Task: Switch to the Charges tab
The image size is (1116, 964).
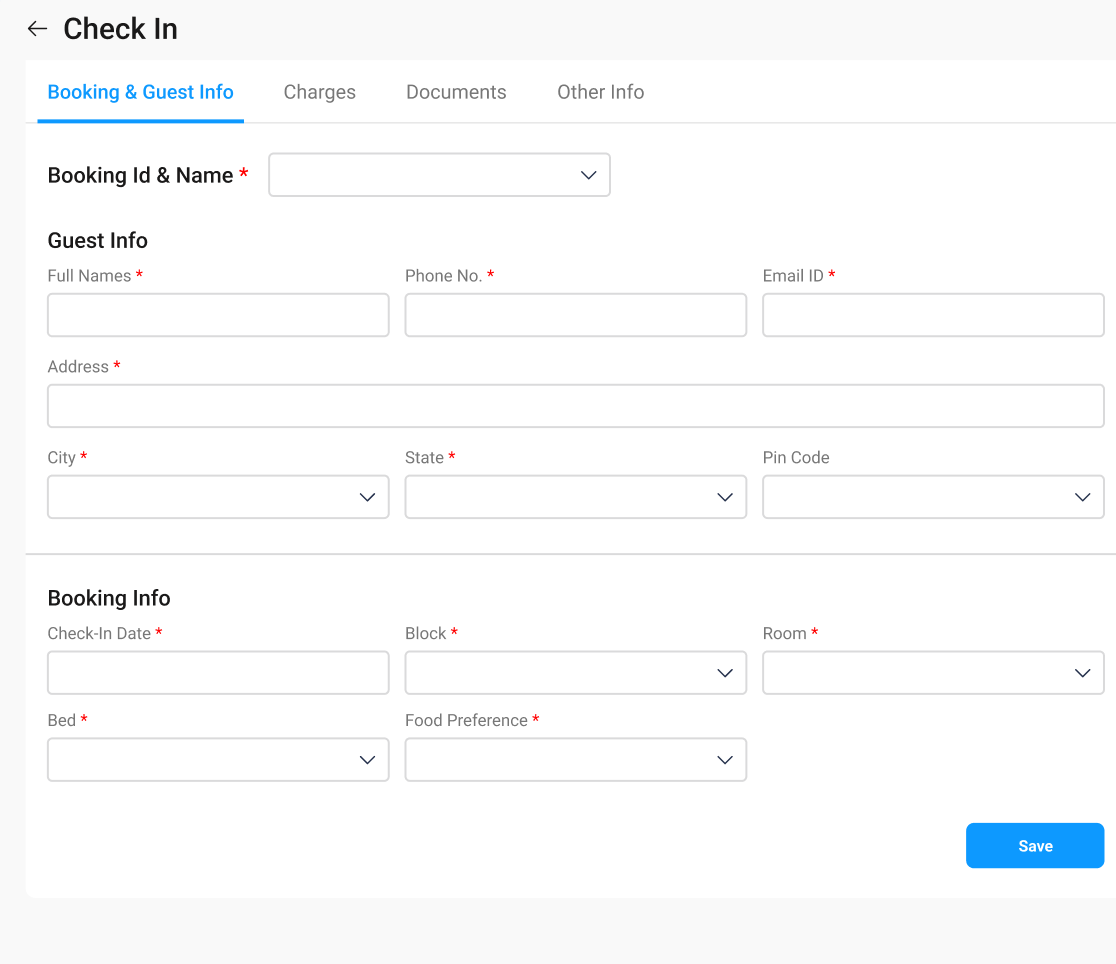Action: coord(319,92)
